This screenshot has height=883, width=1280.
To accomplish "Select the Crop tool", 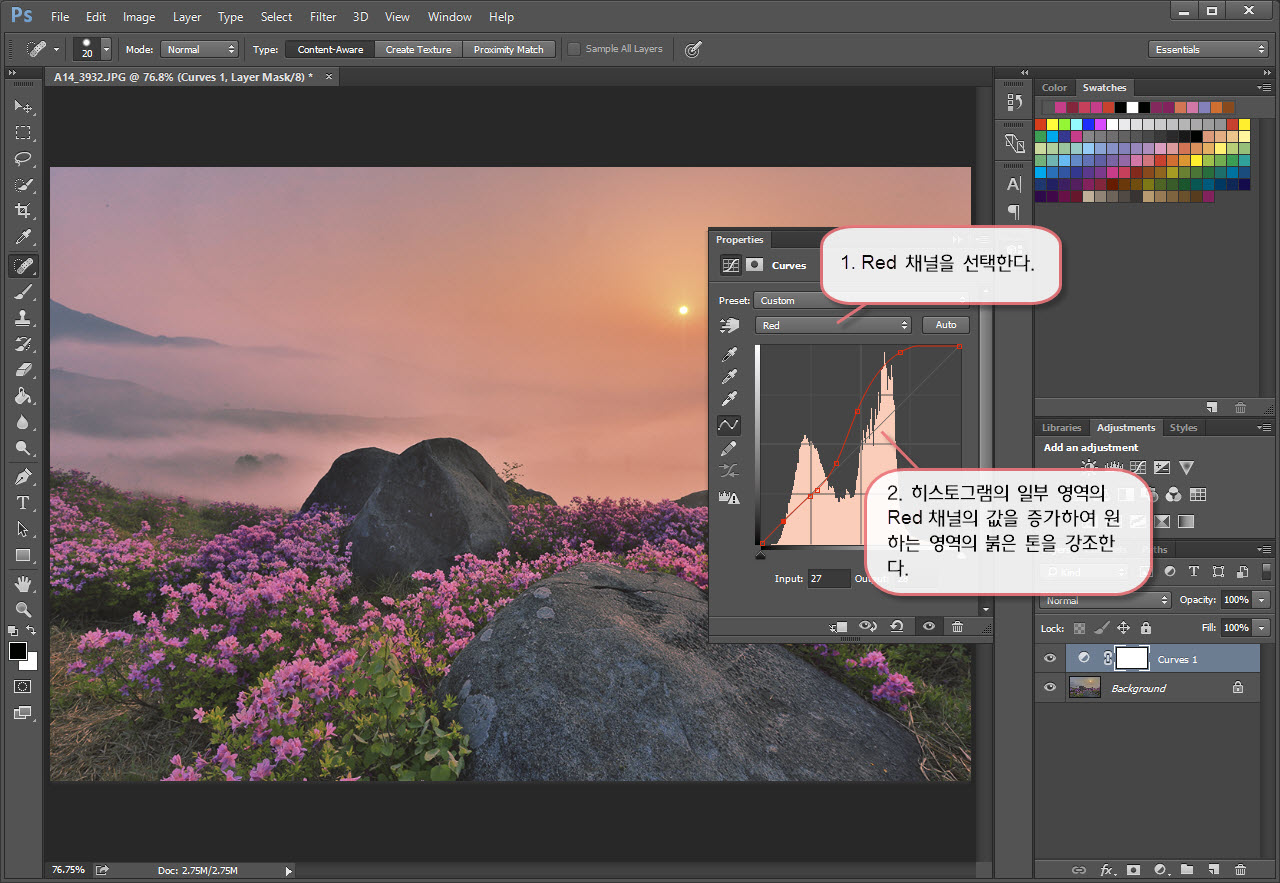I will click(x=23, y=211).
